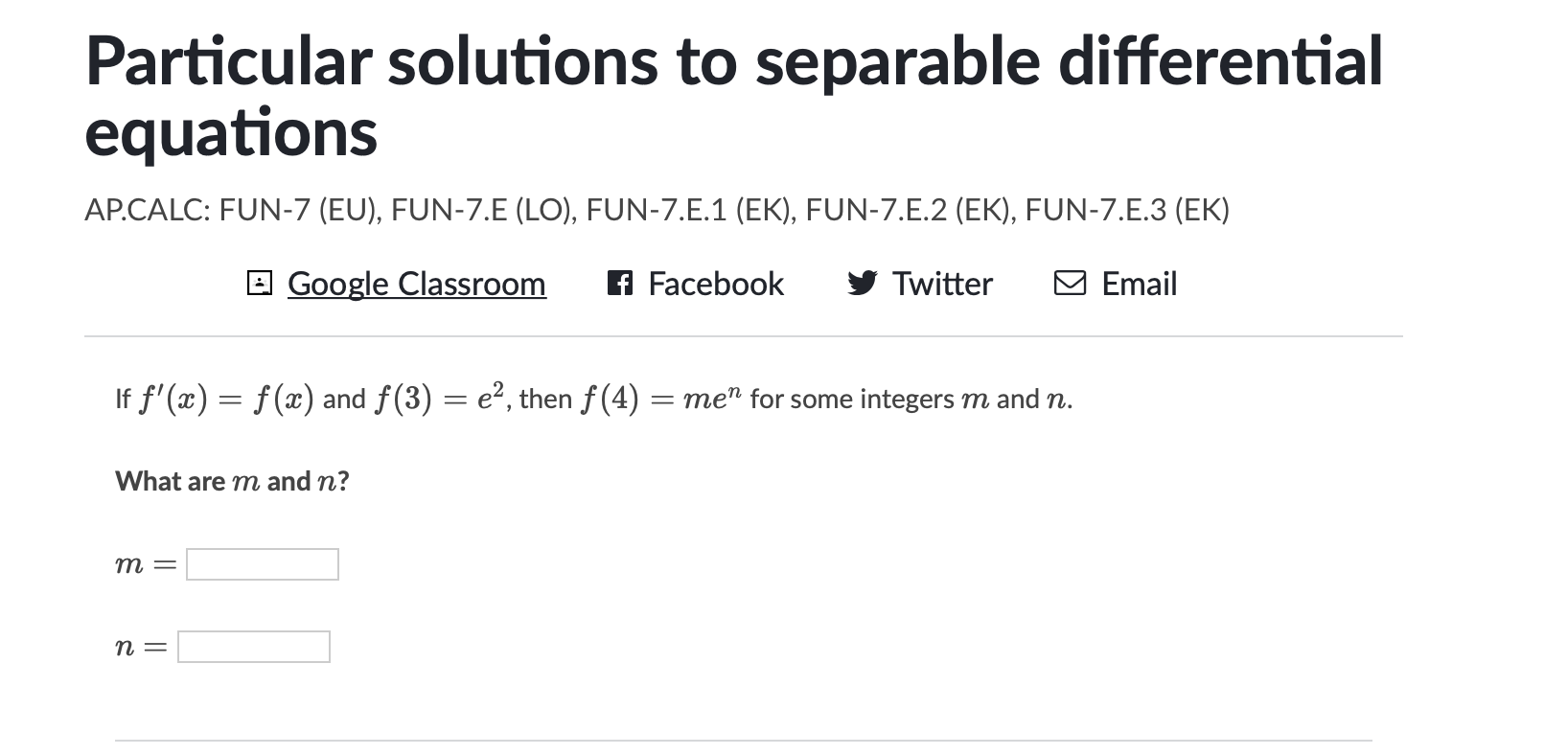
Task: Select the differential equation question text
Action: [592, 398]
